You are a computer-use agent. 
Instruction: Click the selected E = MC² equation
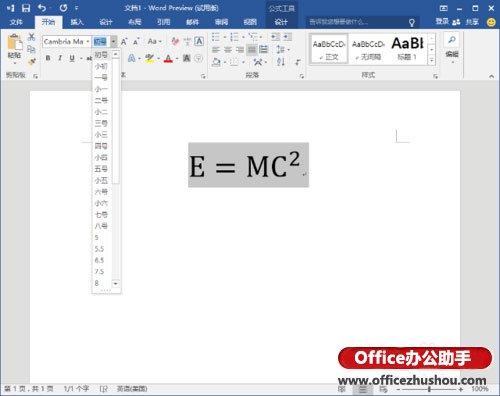click(x=248, y=165)
